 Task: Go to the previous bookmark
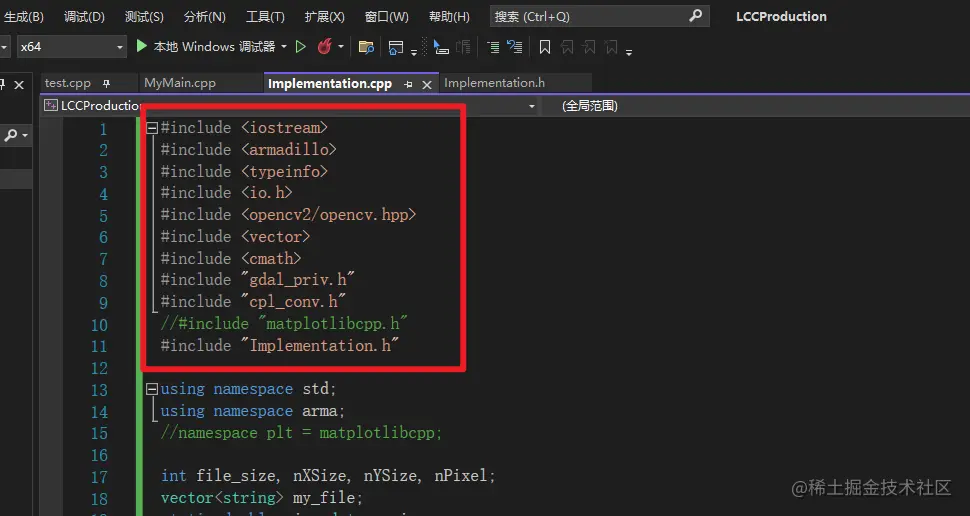point(567,47)
